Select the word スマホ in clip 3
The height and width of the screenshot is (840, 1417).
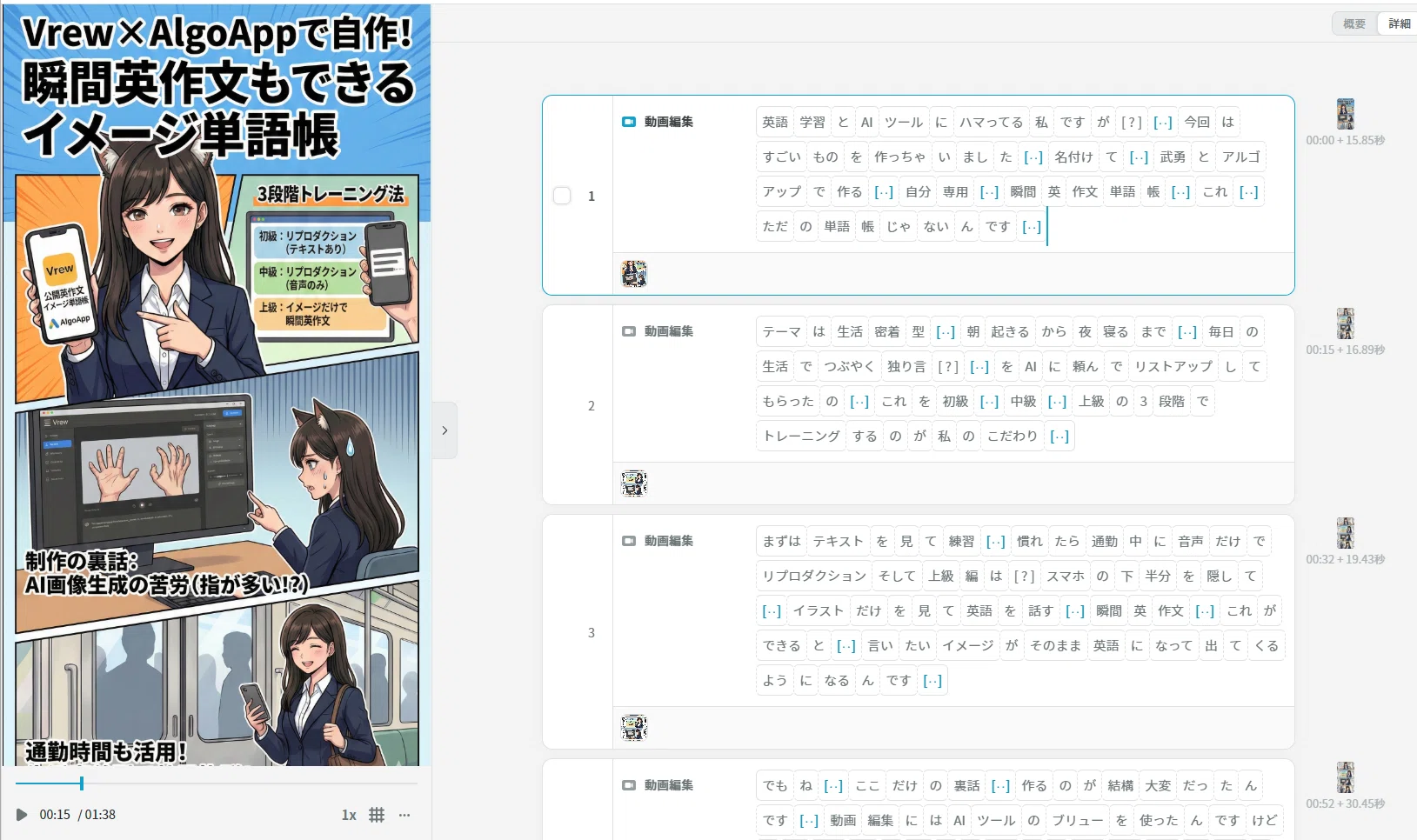pyautogui.click(x=1066, y=577)
